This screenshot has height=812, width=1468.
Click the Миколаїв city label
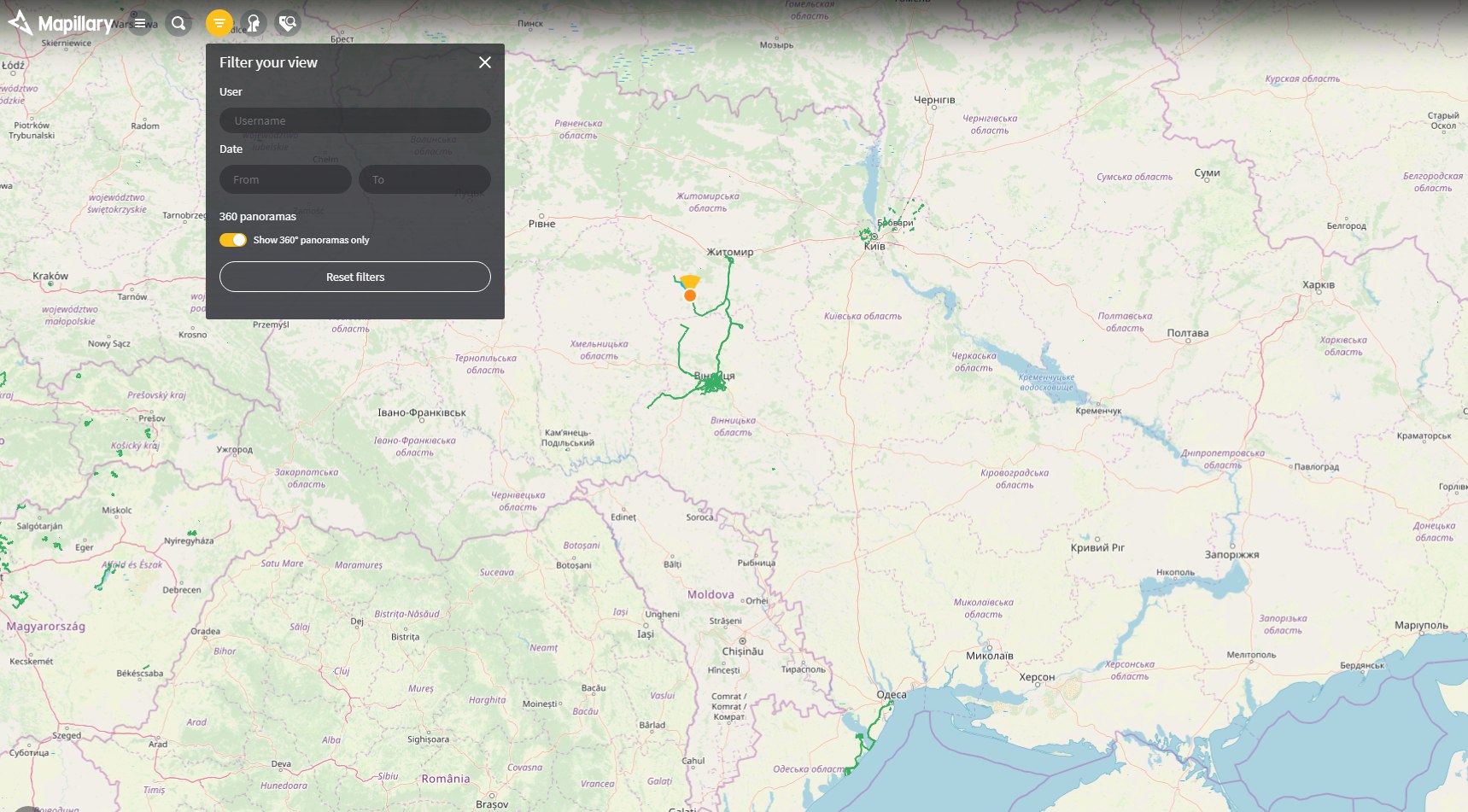point(990,656)
